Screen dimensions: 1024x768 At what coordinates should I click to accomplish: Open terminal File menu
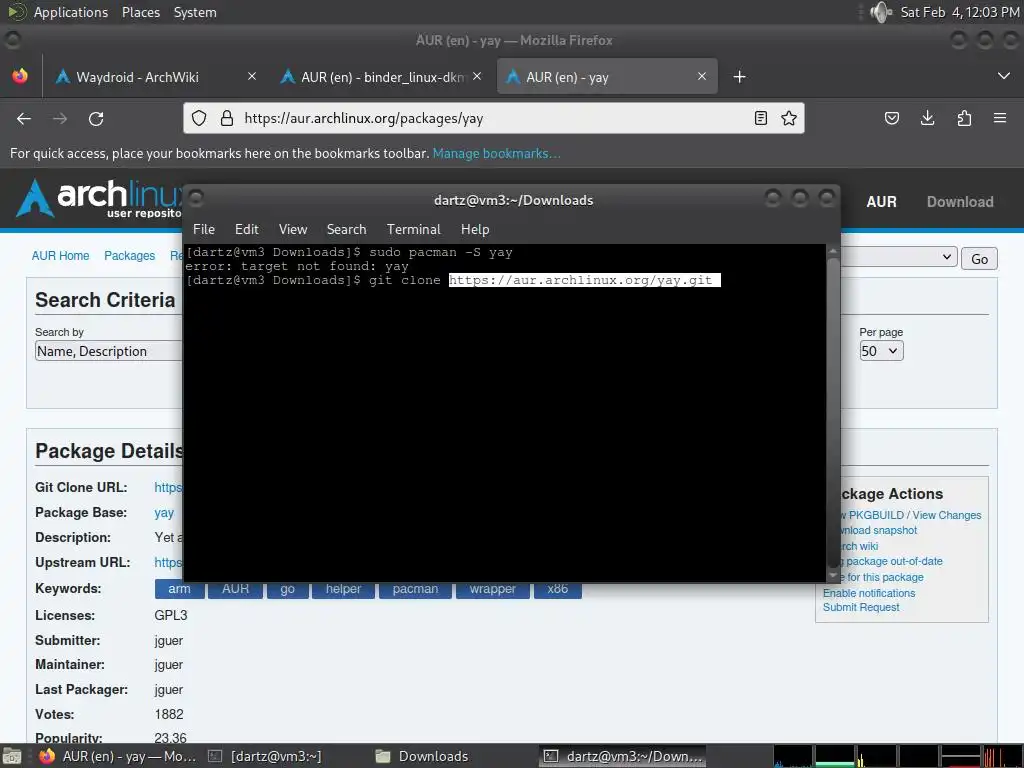coord(204,229)
